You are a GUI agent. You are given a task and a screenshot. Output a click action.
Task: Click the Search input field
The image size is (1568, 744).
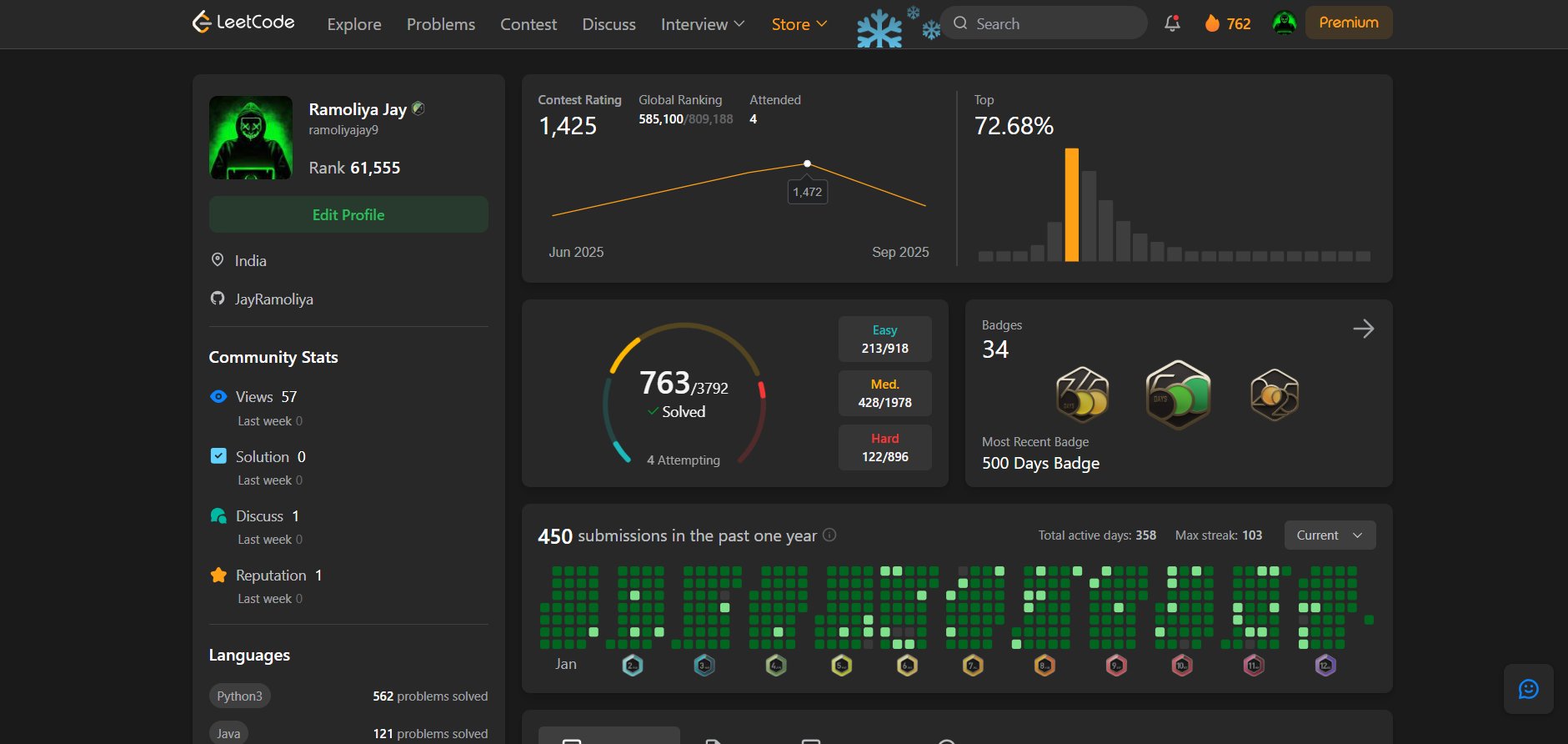coord(1050,23)
